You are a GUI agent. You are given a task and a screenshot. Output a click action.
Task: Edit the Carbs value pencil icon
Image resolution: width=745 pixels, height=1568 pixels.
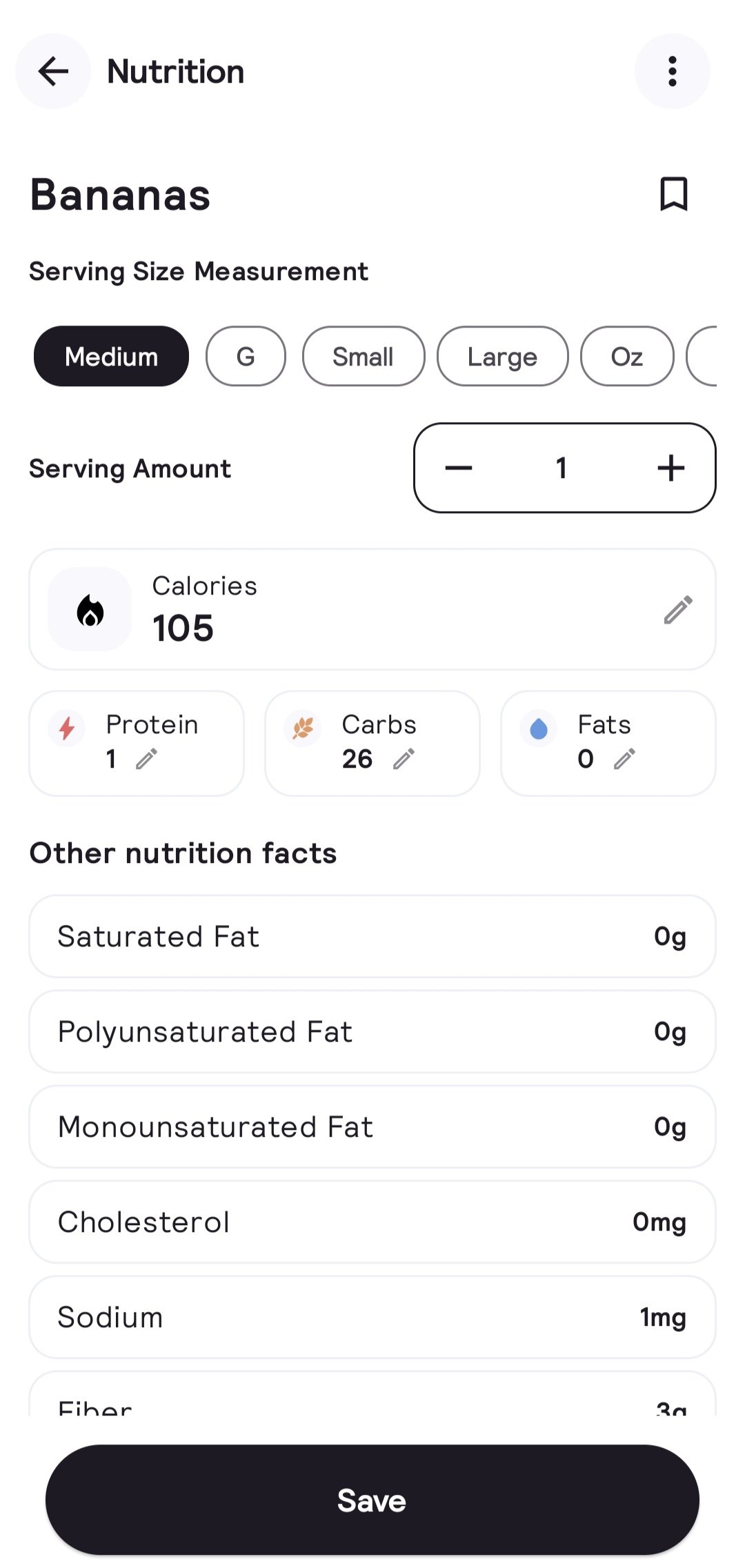coord(404,760)
